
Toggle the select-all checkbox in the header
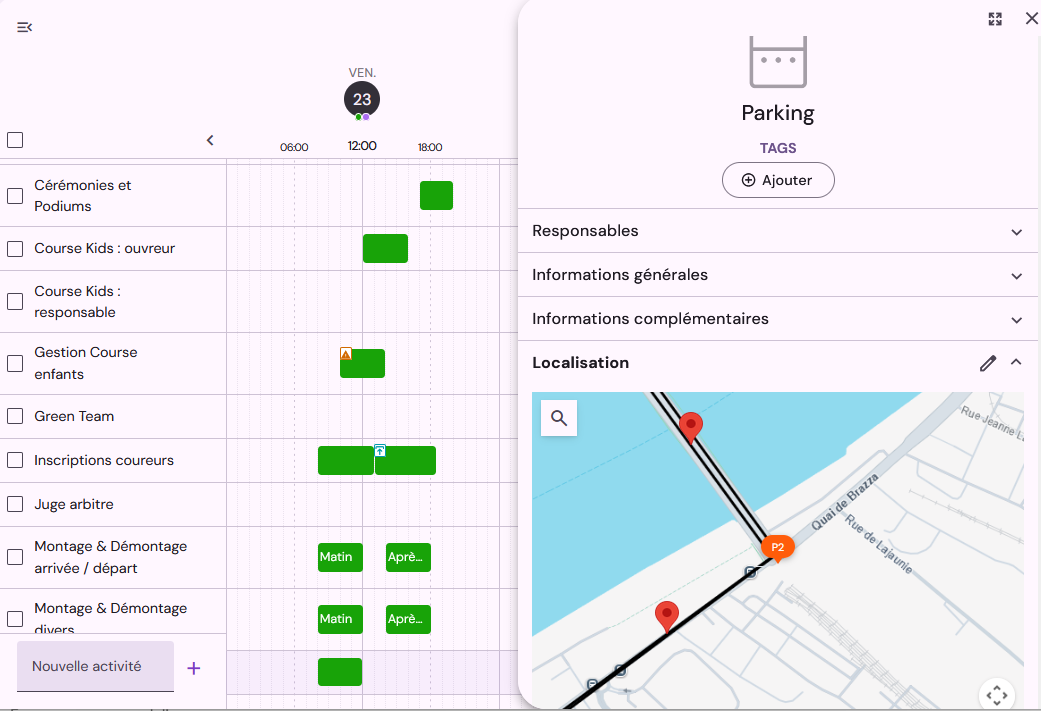tap(15, 140)
